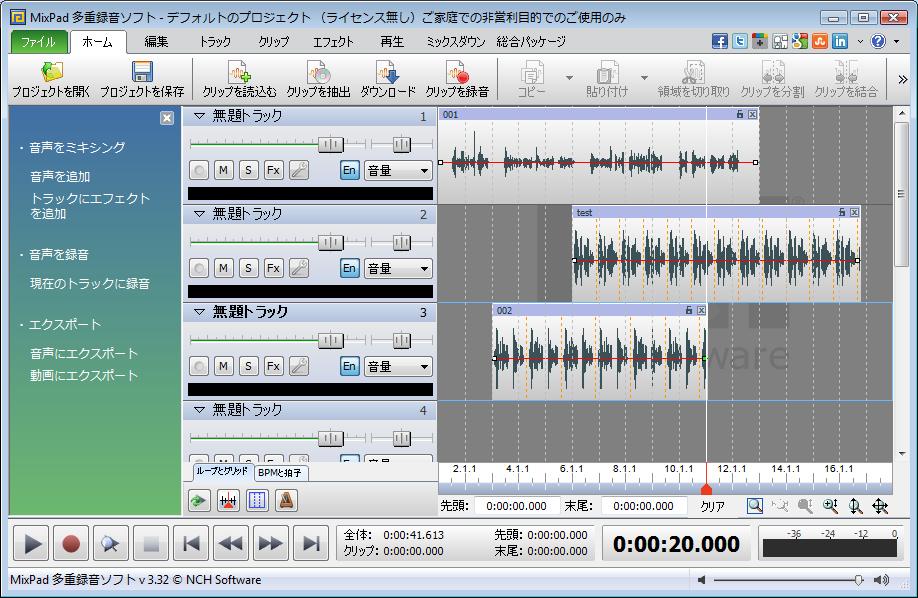Viewport: 918px width, 598px height.
Task: Mute track 3 with M button
Action: [x=223, y=366]
